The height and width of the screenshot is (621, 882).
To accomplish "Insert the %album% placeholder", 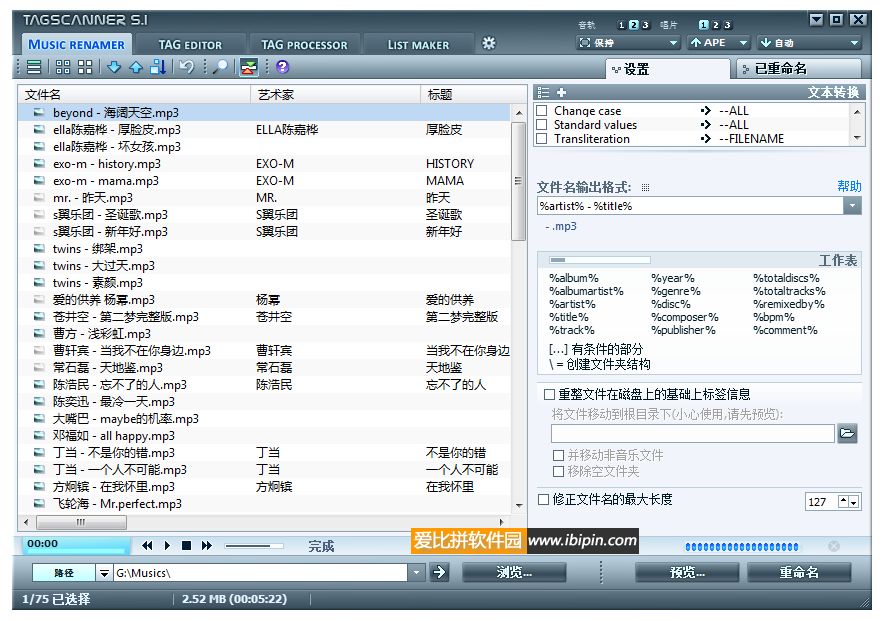I will coord(574,278).
